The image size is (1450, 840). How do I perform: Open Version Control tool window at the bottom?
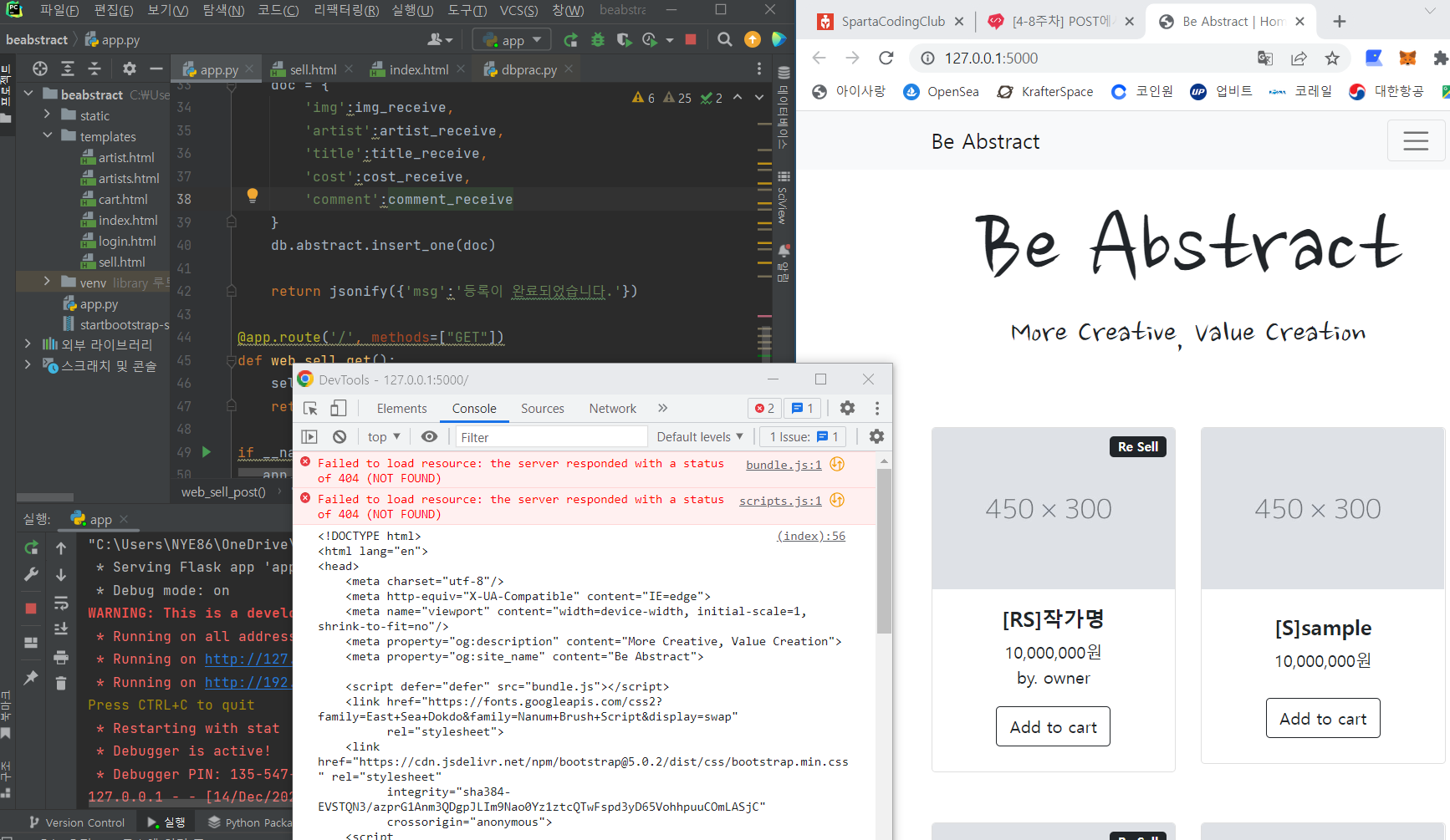click(x=77, y=822)
